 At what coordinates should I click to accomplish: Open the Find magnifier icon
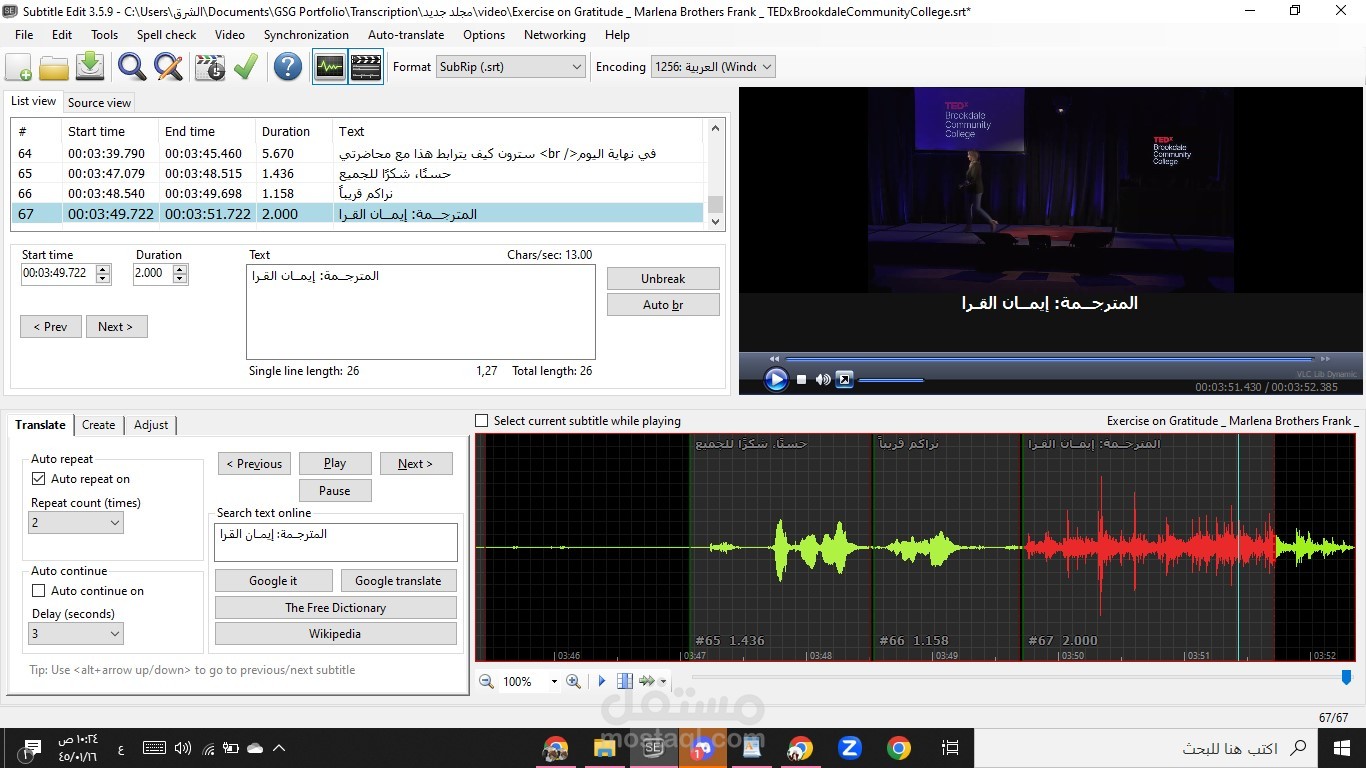point(131,67)
